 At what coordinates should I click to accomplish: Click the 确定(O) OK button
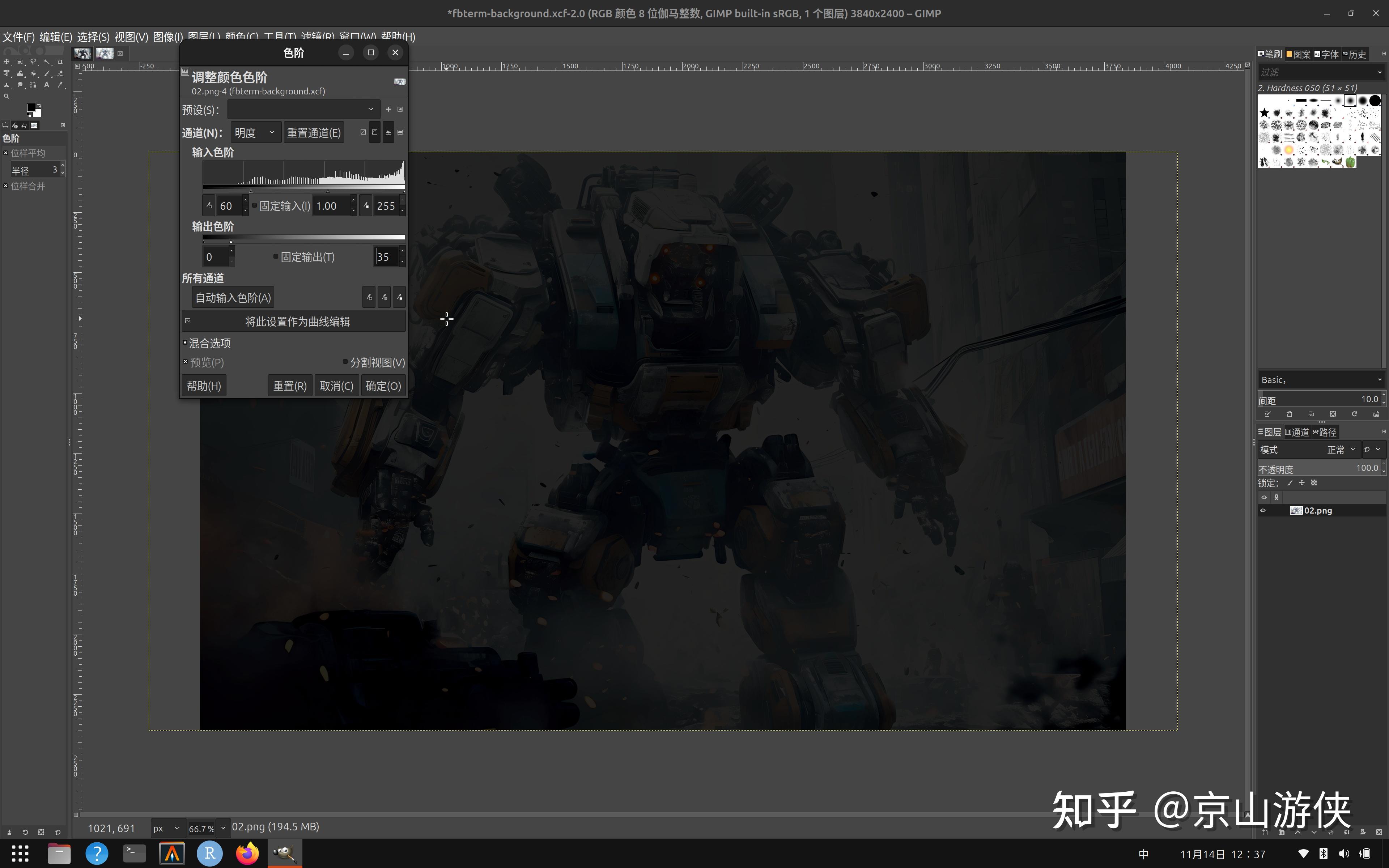pyautogui.click(x=383, y=386)
